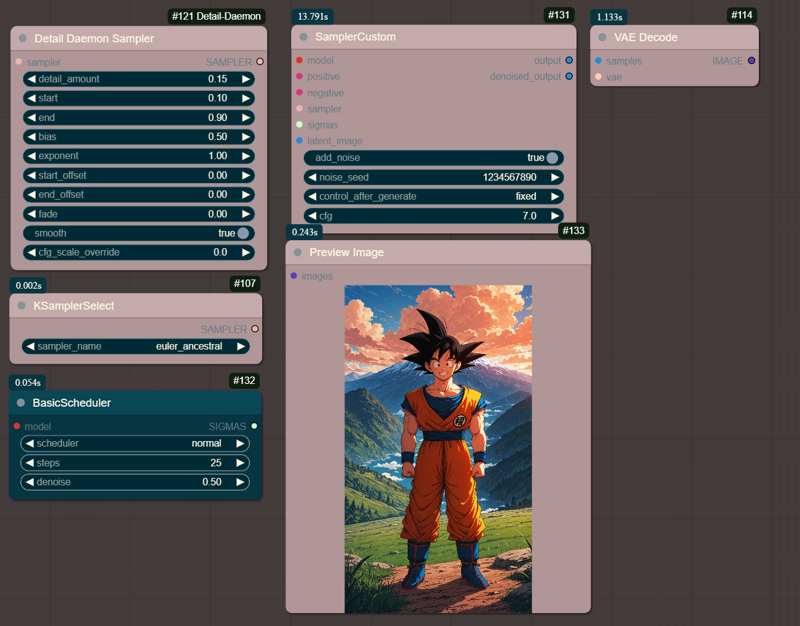Increase noise_seed with its right arrow

555,177
